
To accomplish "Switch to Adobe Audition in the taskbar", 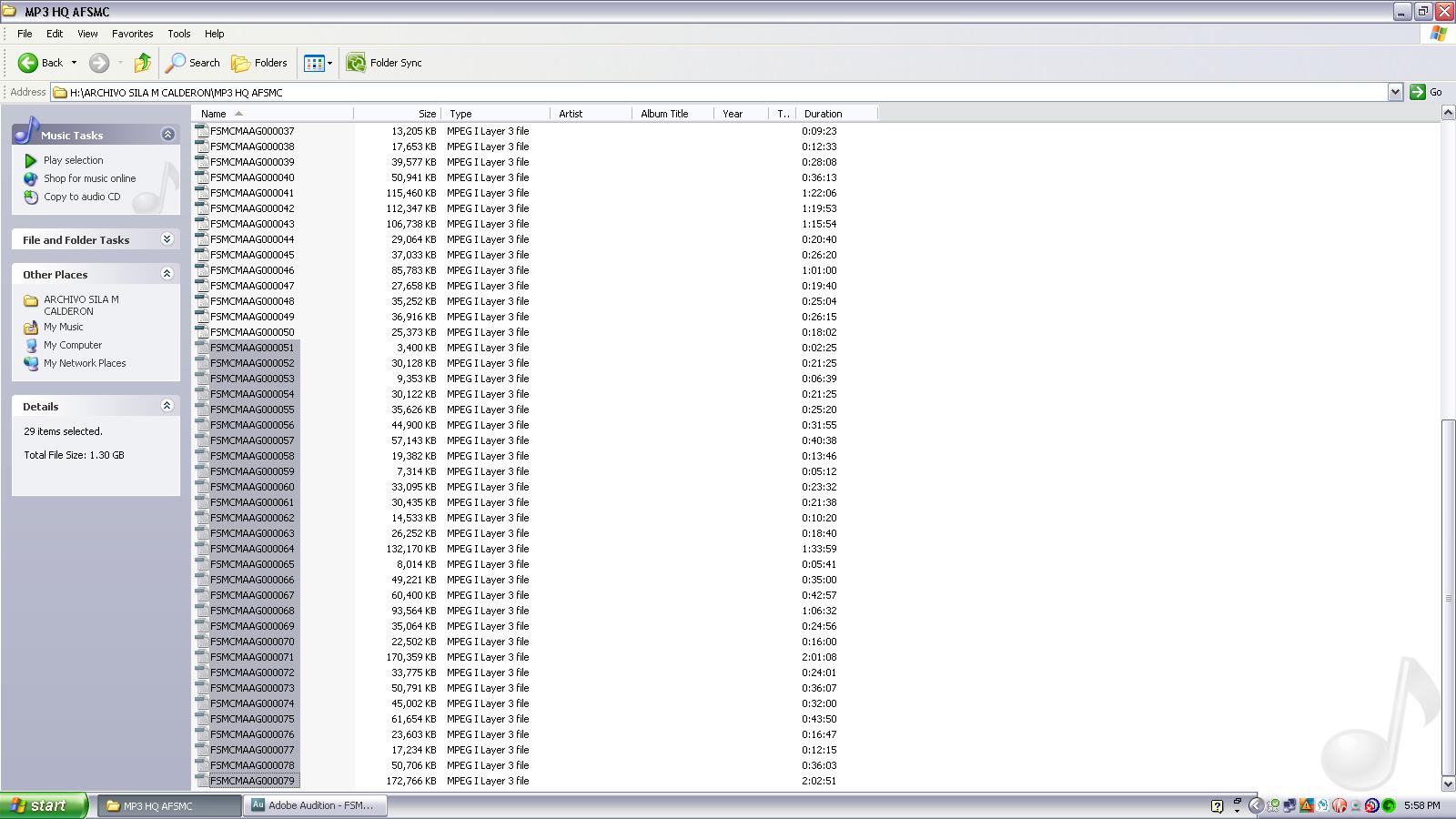I will (315, 805).
